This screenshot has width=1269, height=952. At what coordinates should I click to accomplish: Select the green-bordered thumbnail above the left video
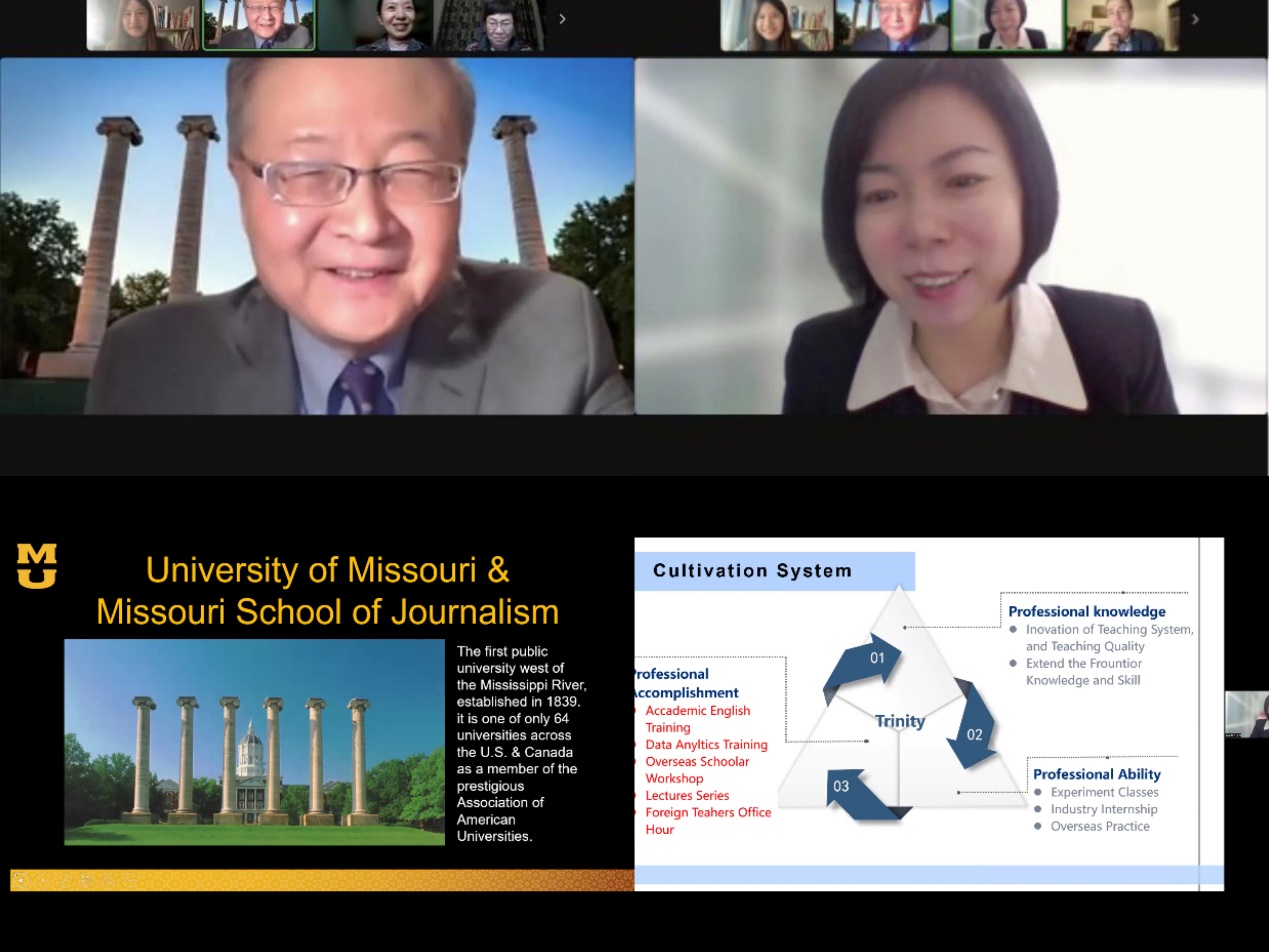259,25
